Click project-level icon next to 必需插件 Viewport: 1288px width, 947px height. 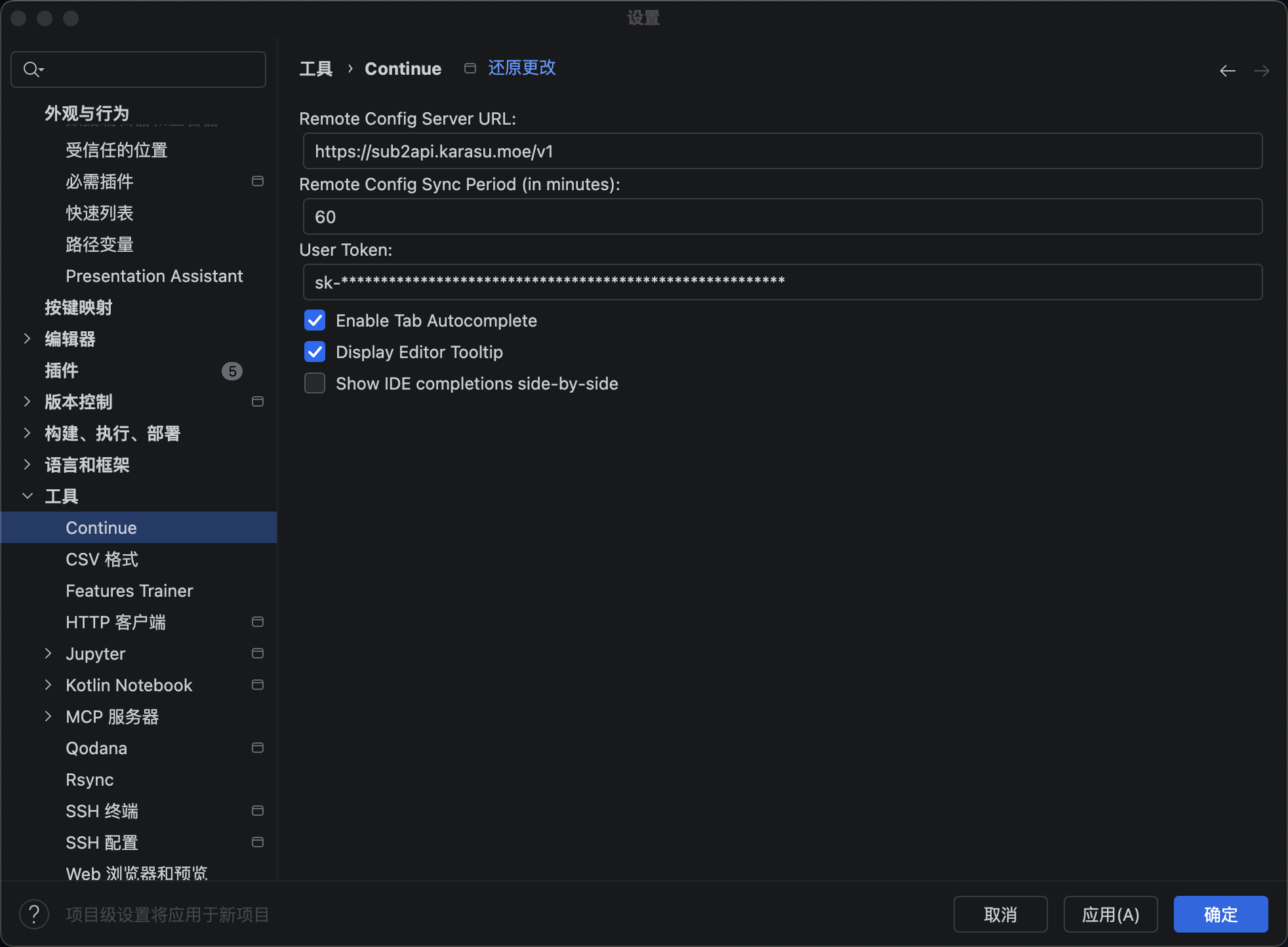tap(258, 181)
